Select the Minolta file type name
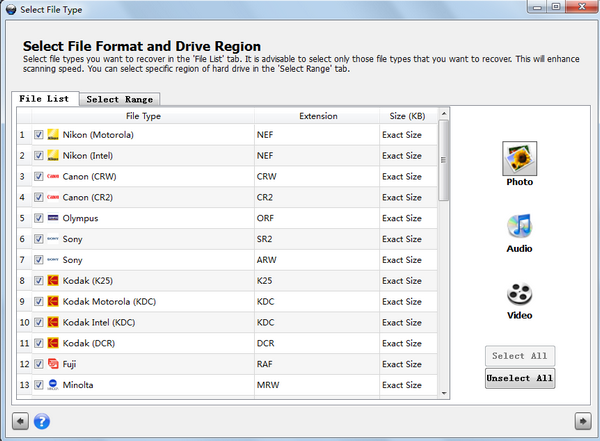600x441 pixels. point(78,385)
